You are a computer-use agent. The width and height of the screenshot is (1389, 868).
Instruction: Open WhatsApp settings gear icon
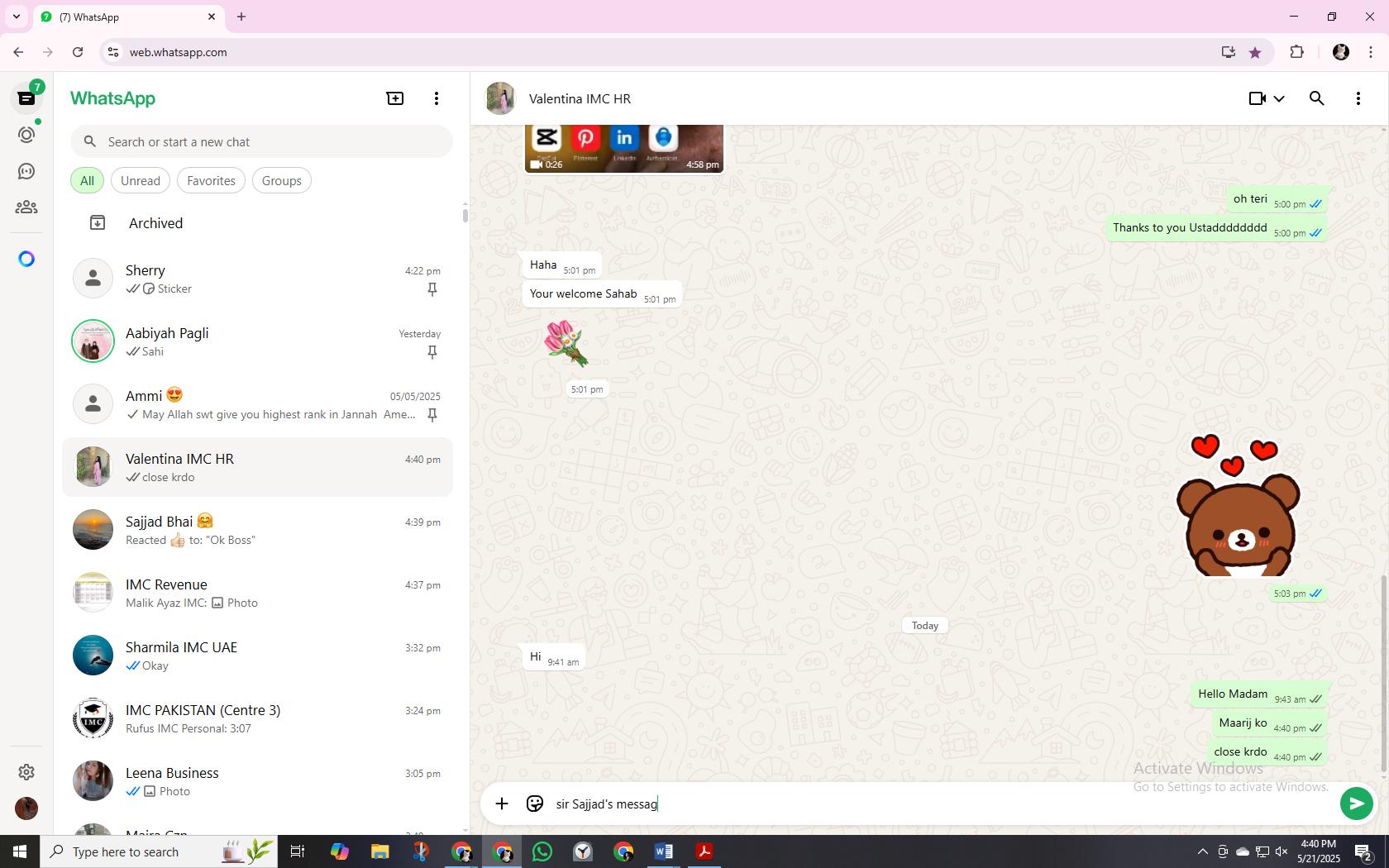(x=26, y=772)
